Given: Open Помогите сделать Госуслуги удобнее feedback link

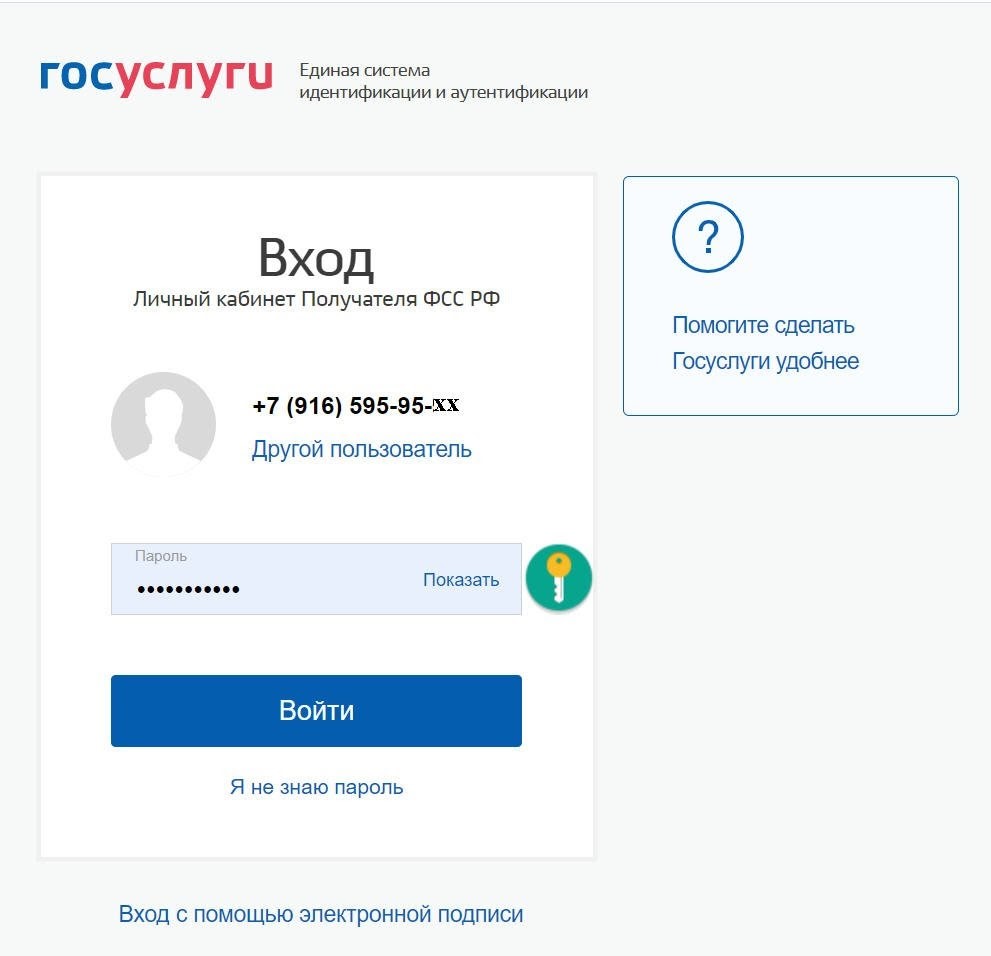Looking at the screenshot, I should [763, 326].
